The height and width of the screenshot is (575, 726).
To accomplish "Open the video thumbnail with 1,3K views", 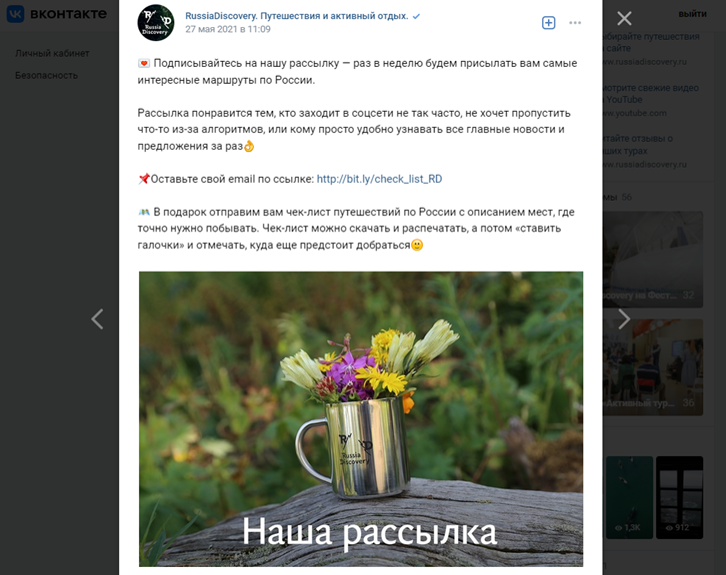I will 629,497.
